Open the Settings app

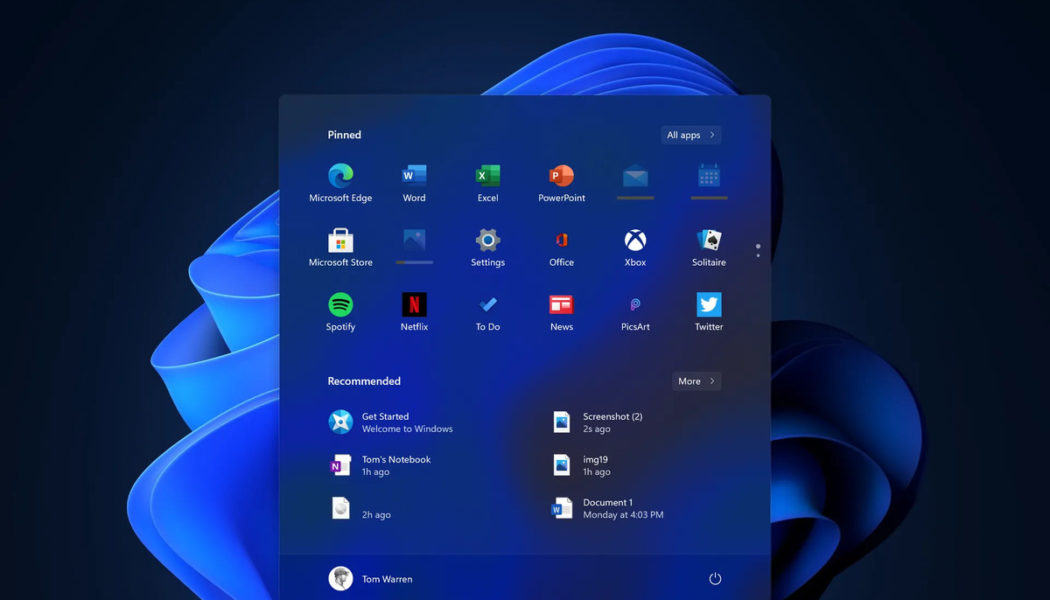click(x=487, y=245)
